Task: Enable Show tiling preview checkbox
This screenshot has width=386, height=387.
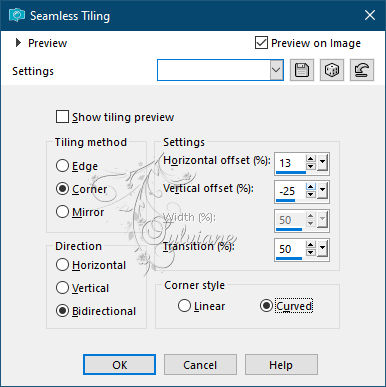Action: click(62, 117)
